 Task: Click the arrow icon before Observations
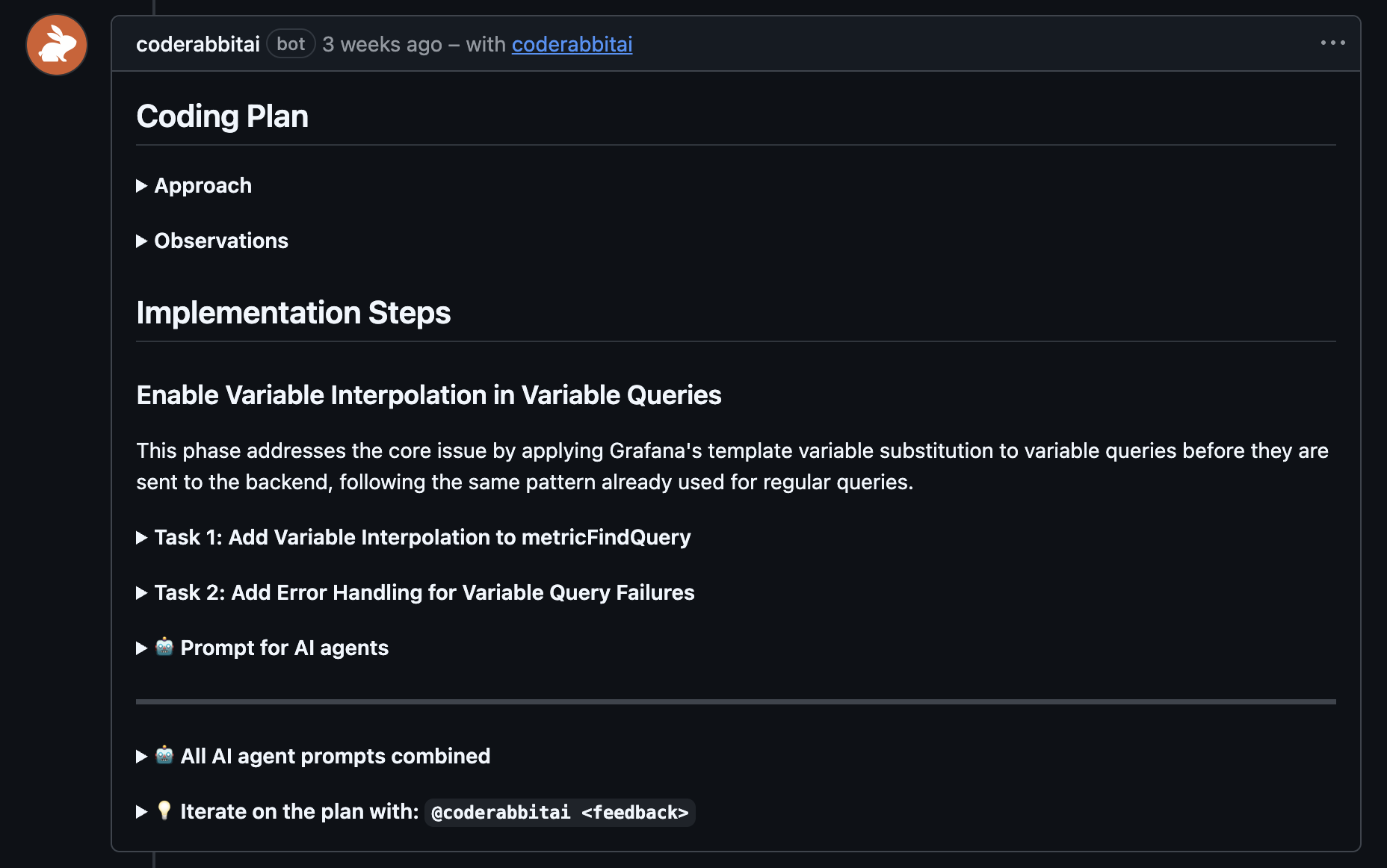pyautogui.click(x=142, y=241)
